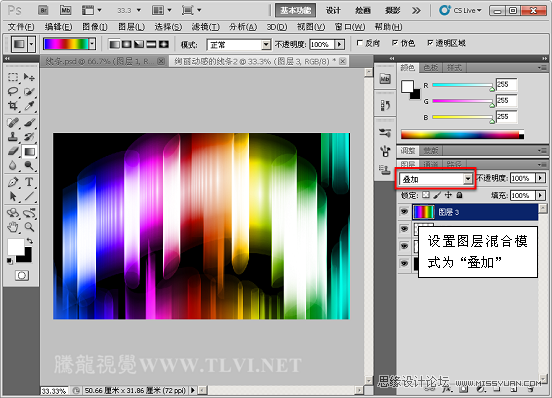
Task: Select the Dodge tool
Action: coord(29,165)
